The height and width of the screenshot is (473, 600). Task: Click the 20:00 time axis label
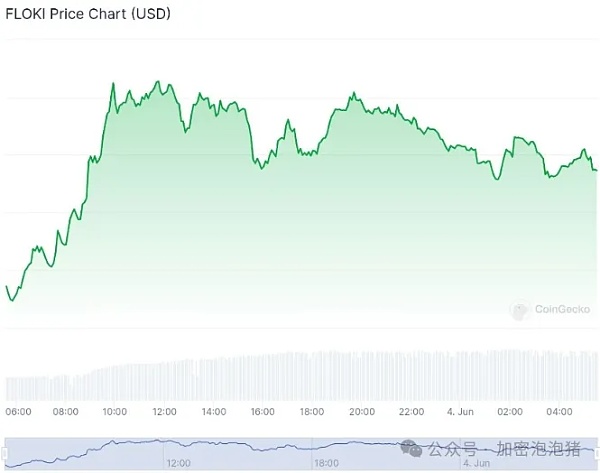pos(361,411)
